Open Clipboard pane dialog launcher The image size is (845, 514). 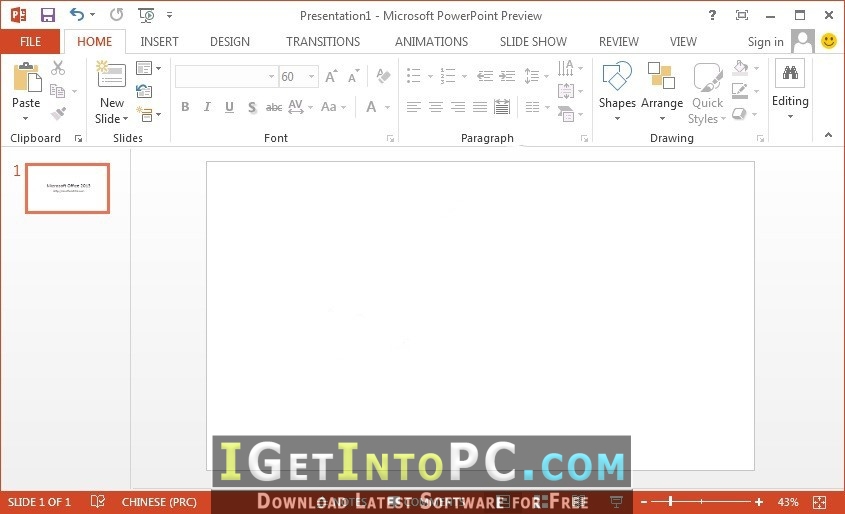79,139
